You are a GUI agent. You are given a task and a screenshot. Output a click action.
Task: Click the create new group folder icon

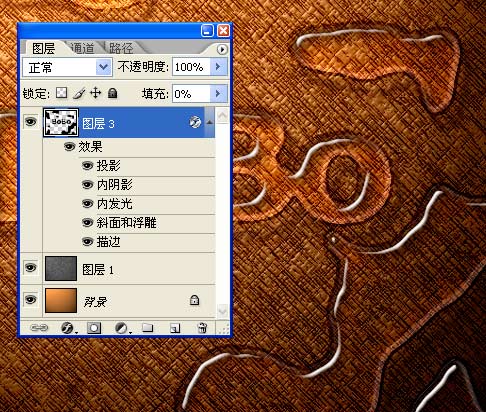pyautogui.click(x=147, y=328)
